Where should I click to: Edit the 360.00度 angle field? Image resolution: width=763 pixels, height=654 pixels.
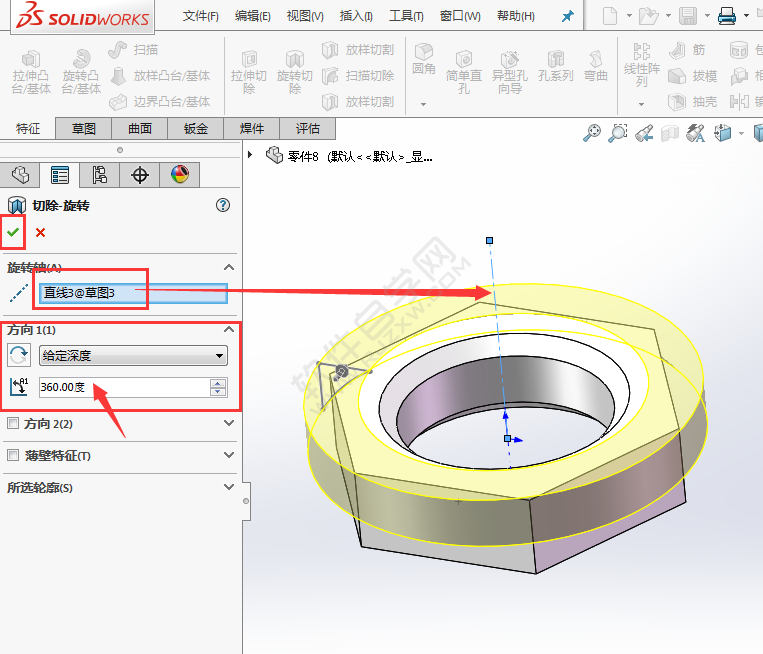coord(124,387)
